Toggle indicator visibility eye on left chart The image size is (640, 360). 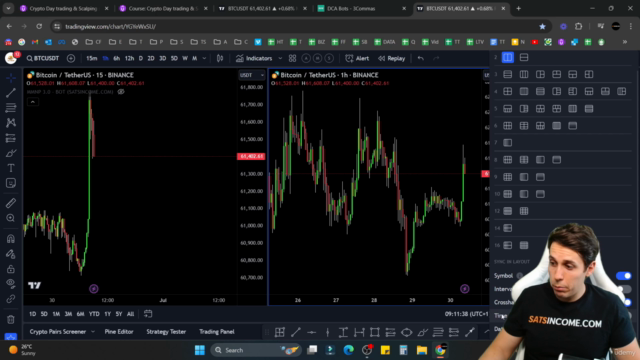click(121, 92)
